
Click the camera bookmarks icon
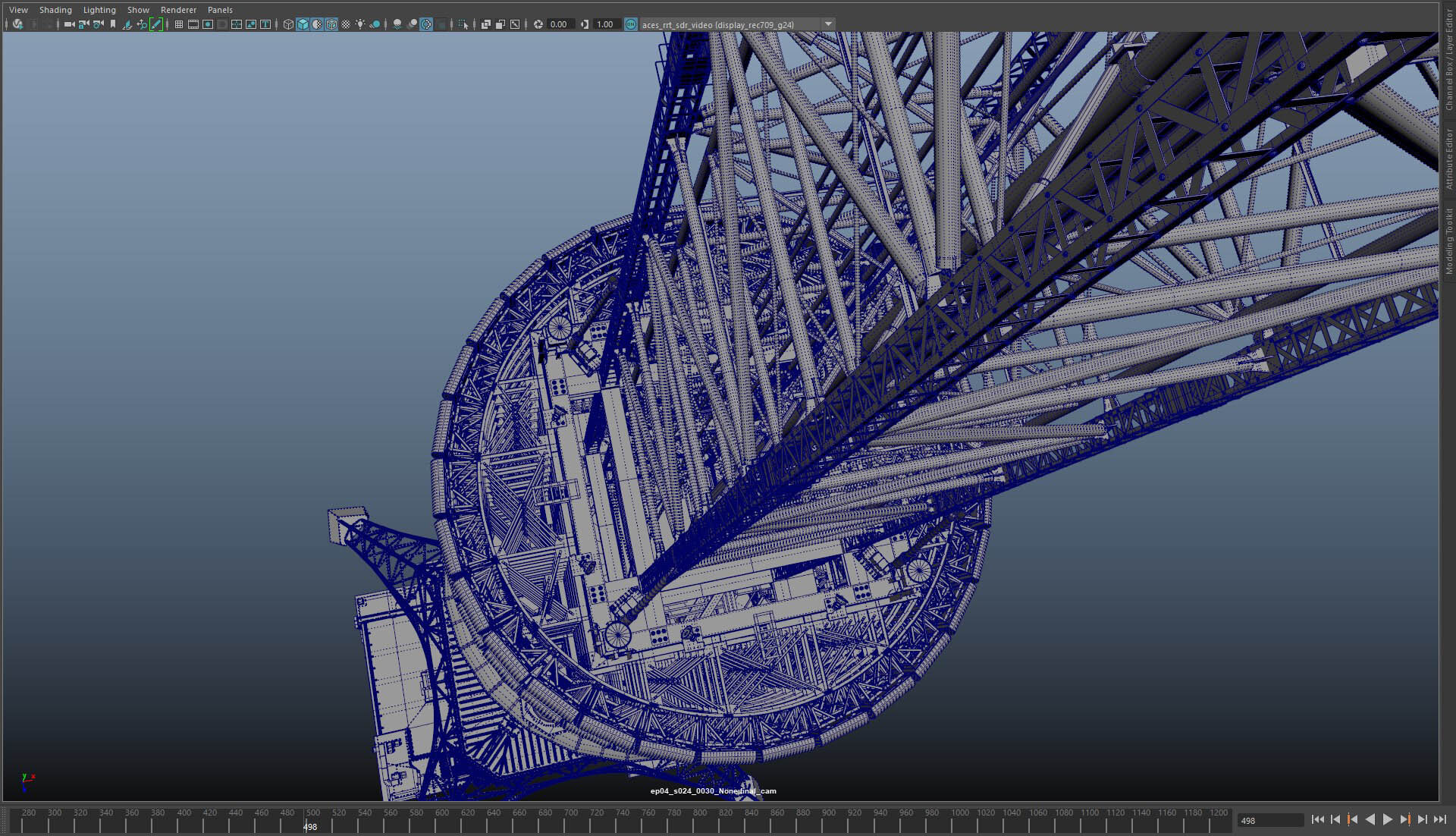coord(113,24)
